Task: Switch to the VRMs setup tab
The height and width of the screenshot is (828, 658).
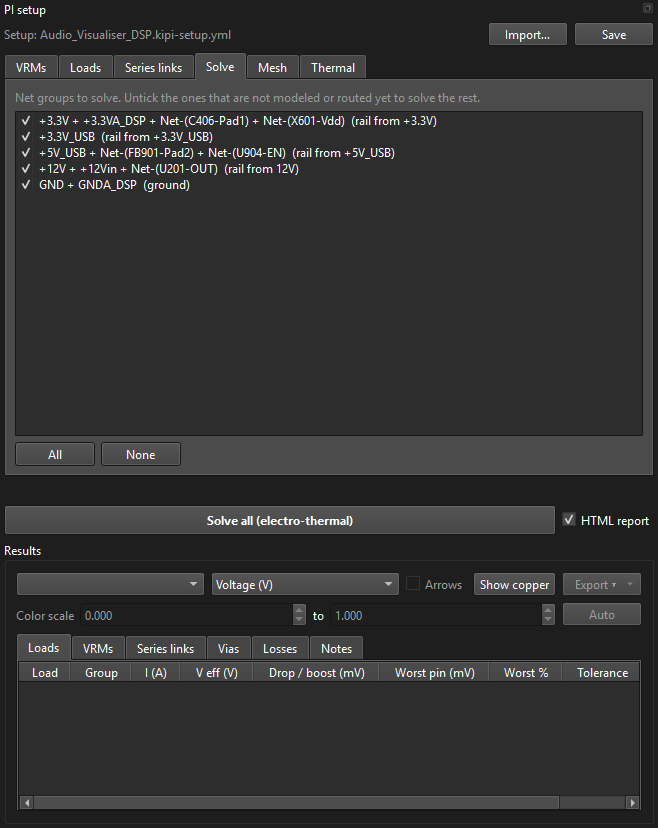Action: coord(31,68)
